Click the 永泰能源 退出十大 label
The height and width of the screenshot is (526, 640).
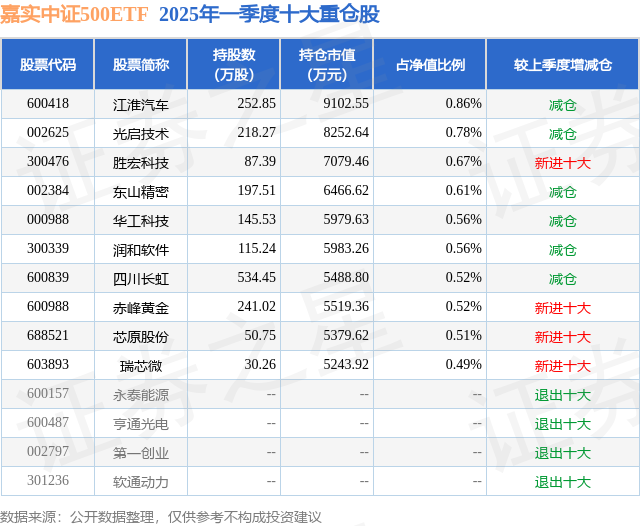click(563, 395)
